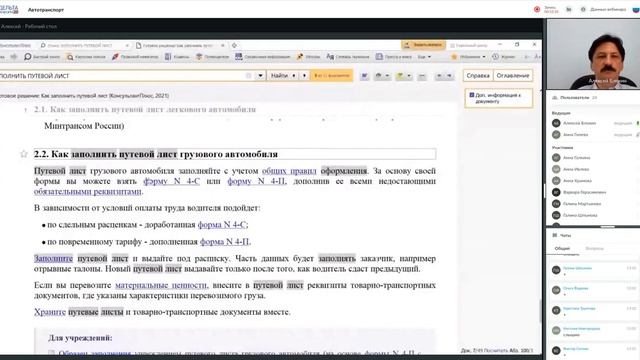Click the Участники section label
The width and height of the screenshot is (640, 360).
(562, 147)
